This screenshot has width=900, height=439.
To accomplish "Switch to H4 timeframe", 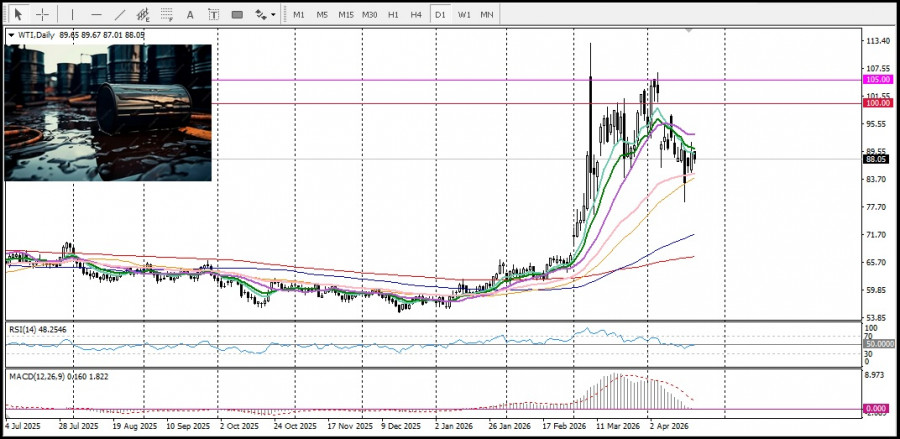I will coord(416,14).
